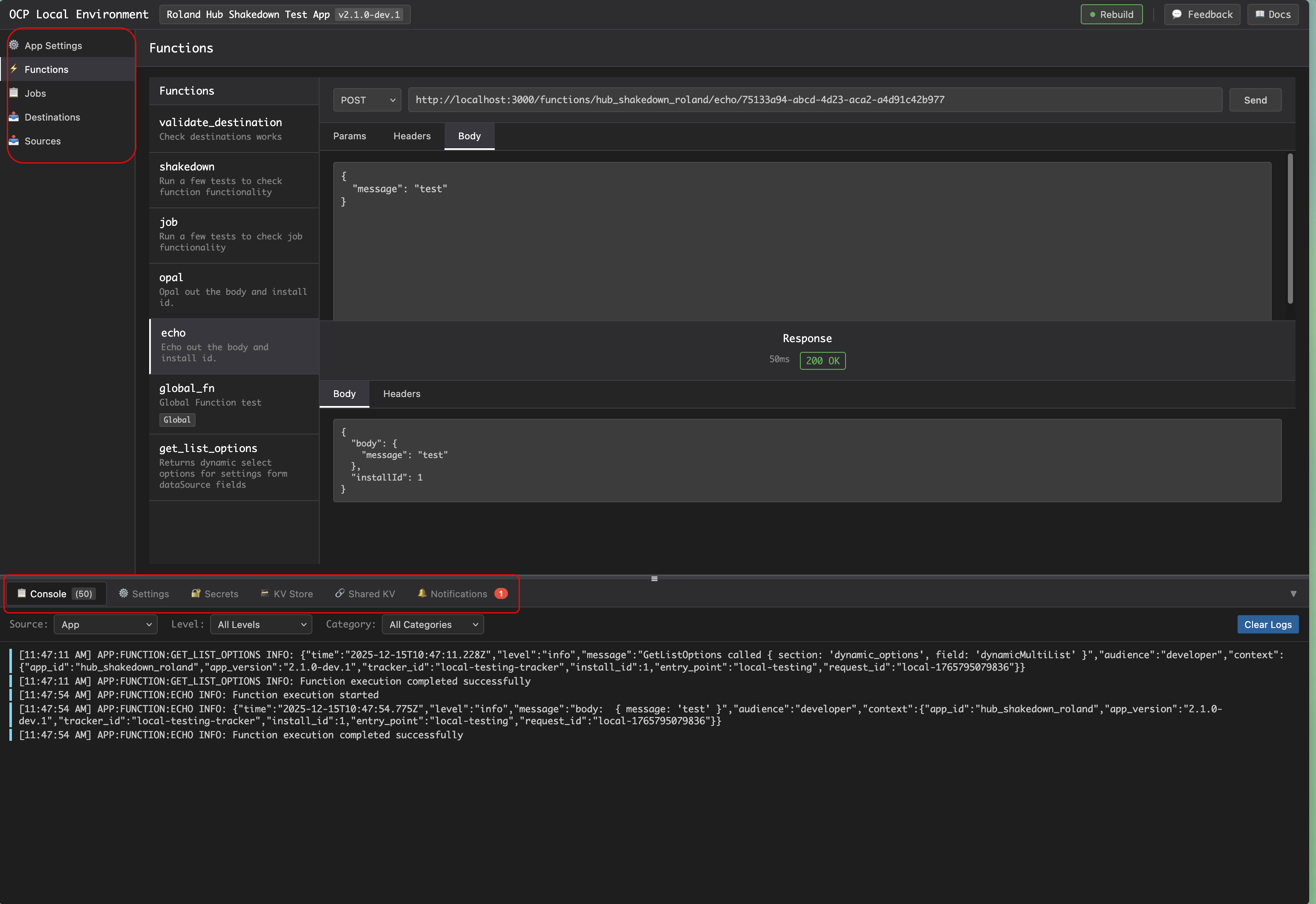This screenshot has height=904, width=1316.
Task: Collapse the bottom console panel arrow
Action: tap(1293, 593)
